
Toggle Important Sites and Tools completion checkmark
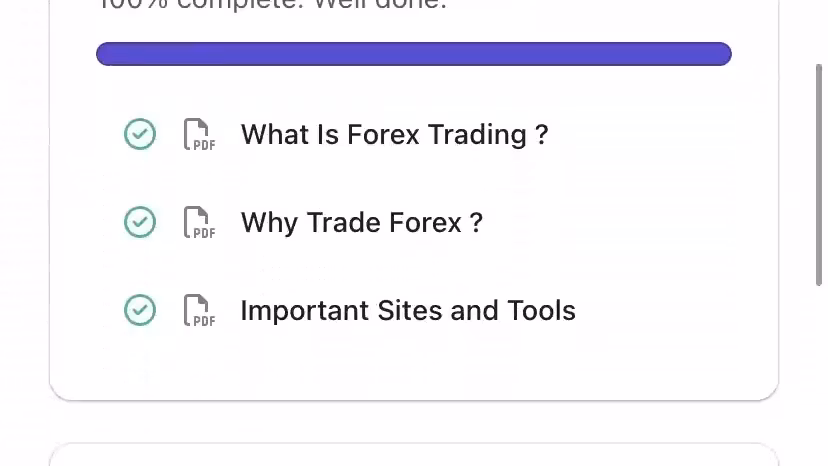(x=140, y=310)
